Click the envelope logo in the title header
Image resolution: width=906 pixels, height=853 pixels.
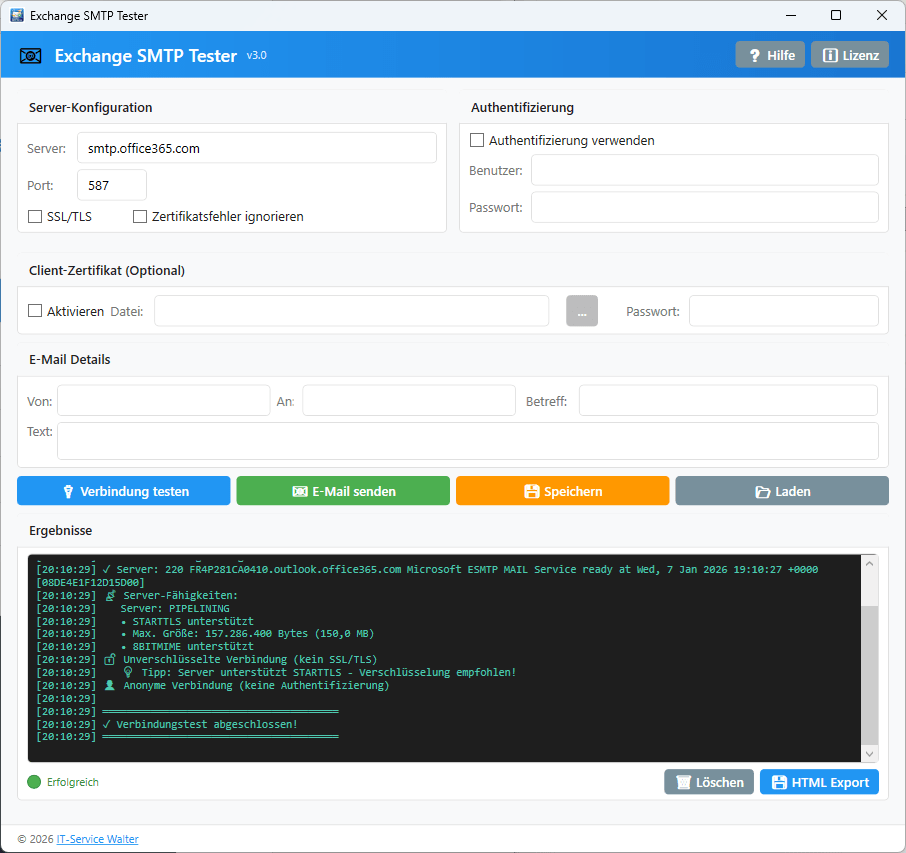[x=31, y=55]
